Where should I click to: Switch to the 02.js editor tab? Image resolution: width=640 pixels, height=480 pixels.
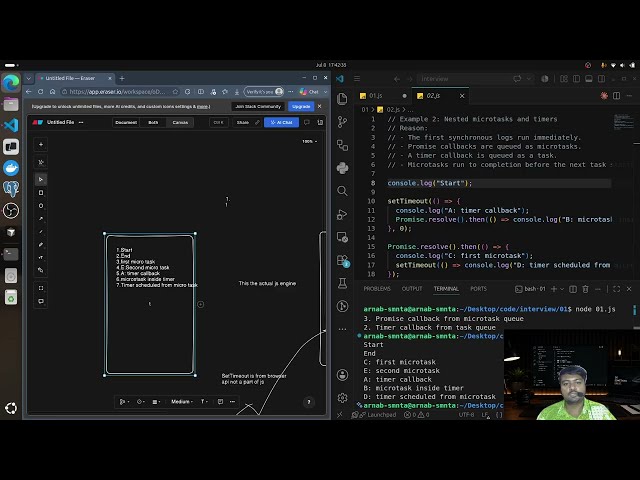tap(440, 96)
